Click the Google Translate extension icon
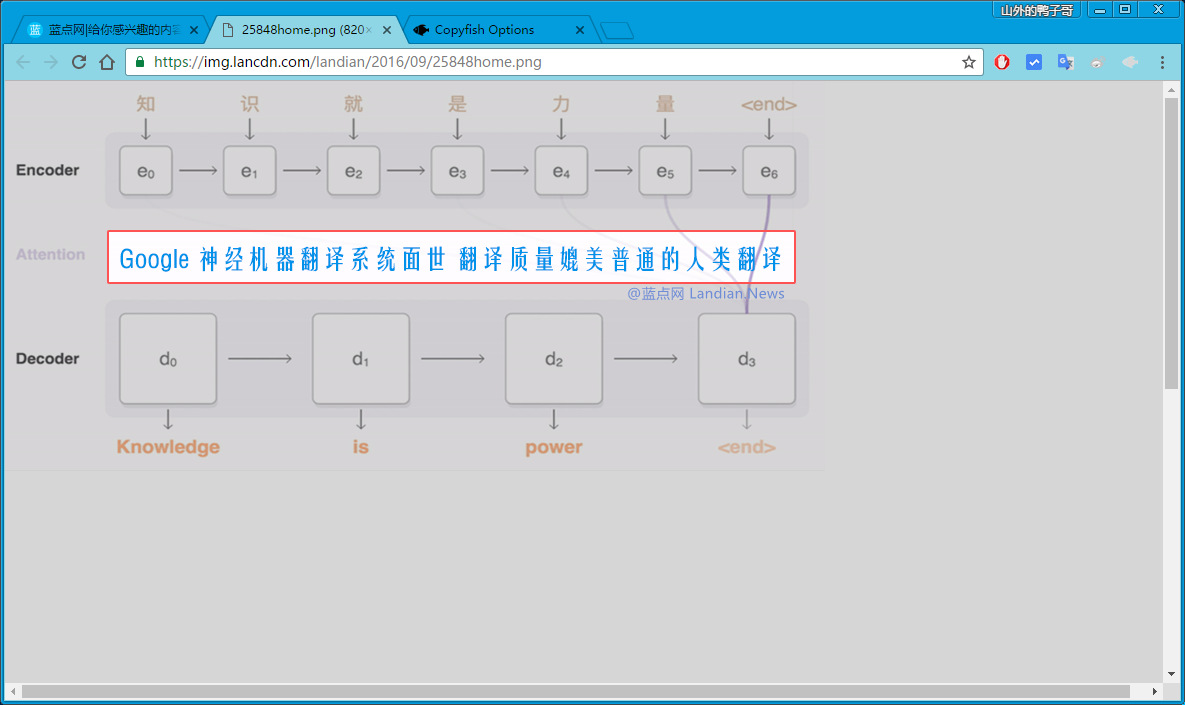Screen dimensions: 1185x705 coord(1066,62)
